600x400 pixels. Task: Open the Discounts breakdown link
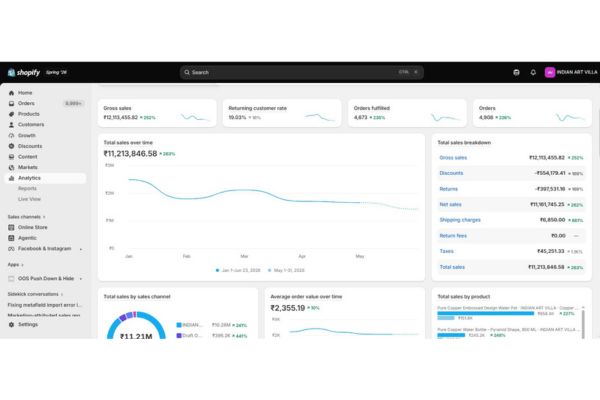pos(451,173)
